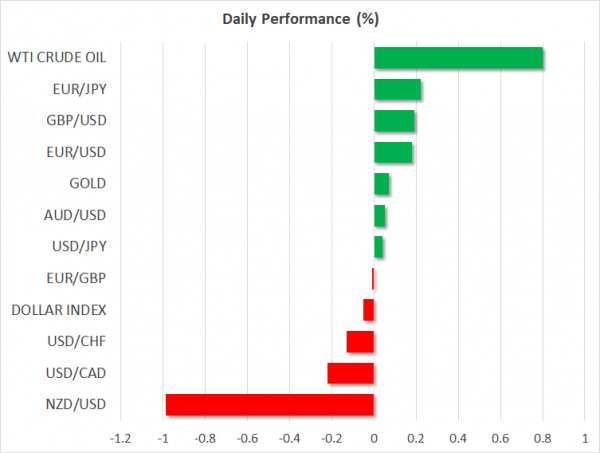Click the AUD/USD green bar
The height and width of the screenshot is (453, 600).
[379, 215]
